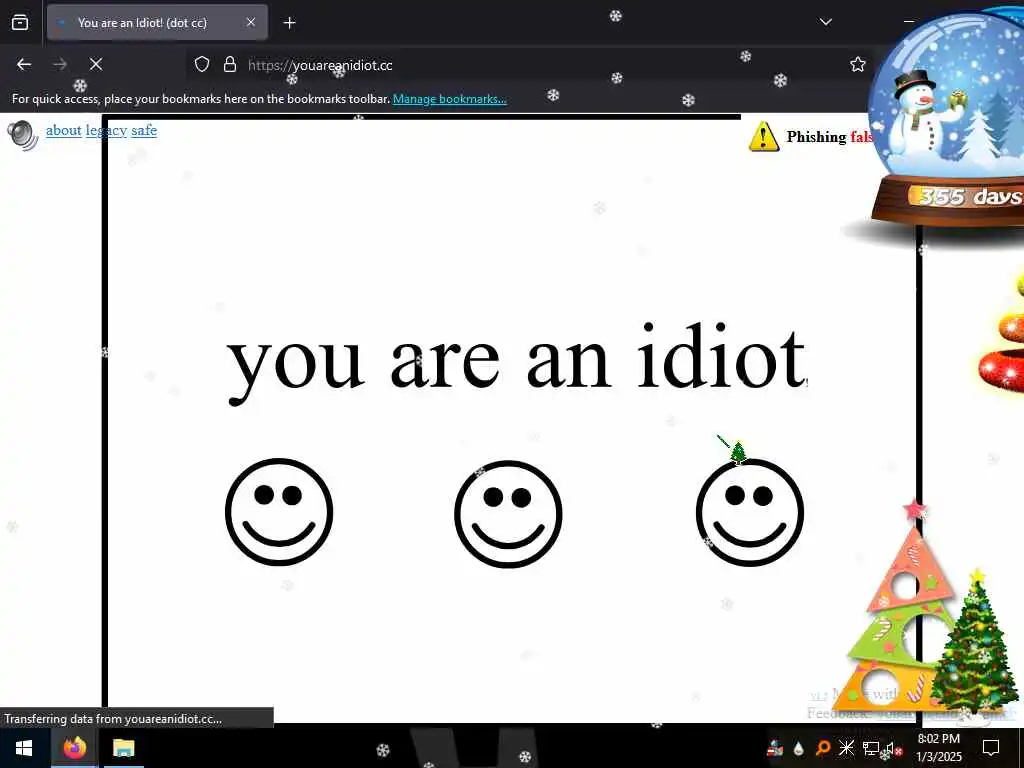Open File Explorer from the taskbar
This screenshot has width=1024, height=768.
click(x=123, y=748)
